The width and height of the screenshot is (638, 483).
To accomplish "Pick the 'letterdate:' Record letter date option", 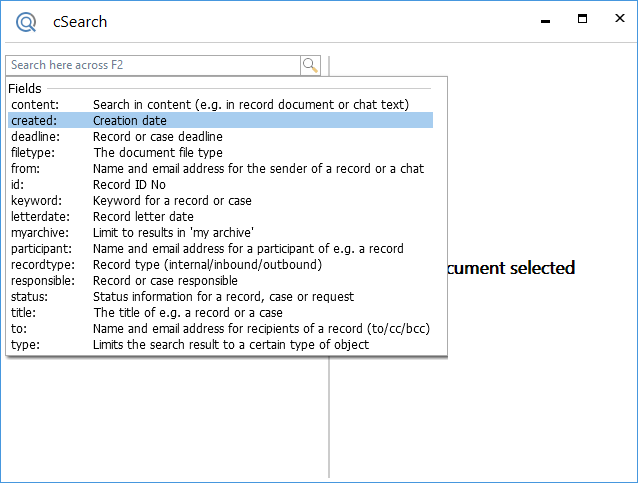I will click(x=220, y=216).
